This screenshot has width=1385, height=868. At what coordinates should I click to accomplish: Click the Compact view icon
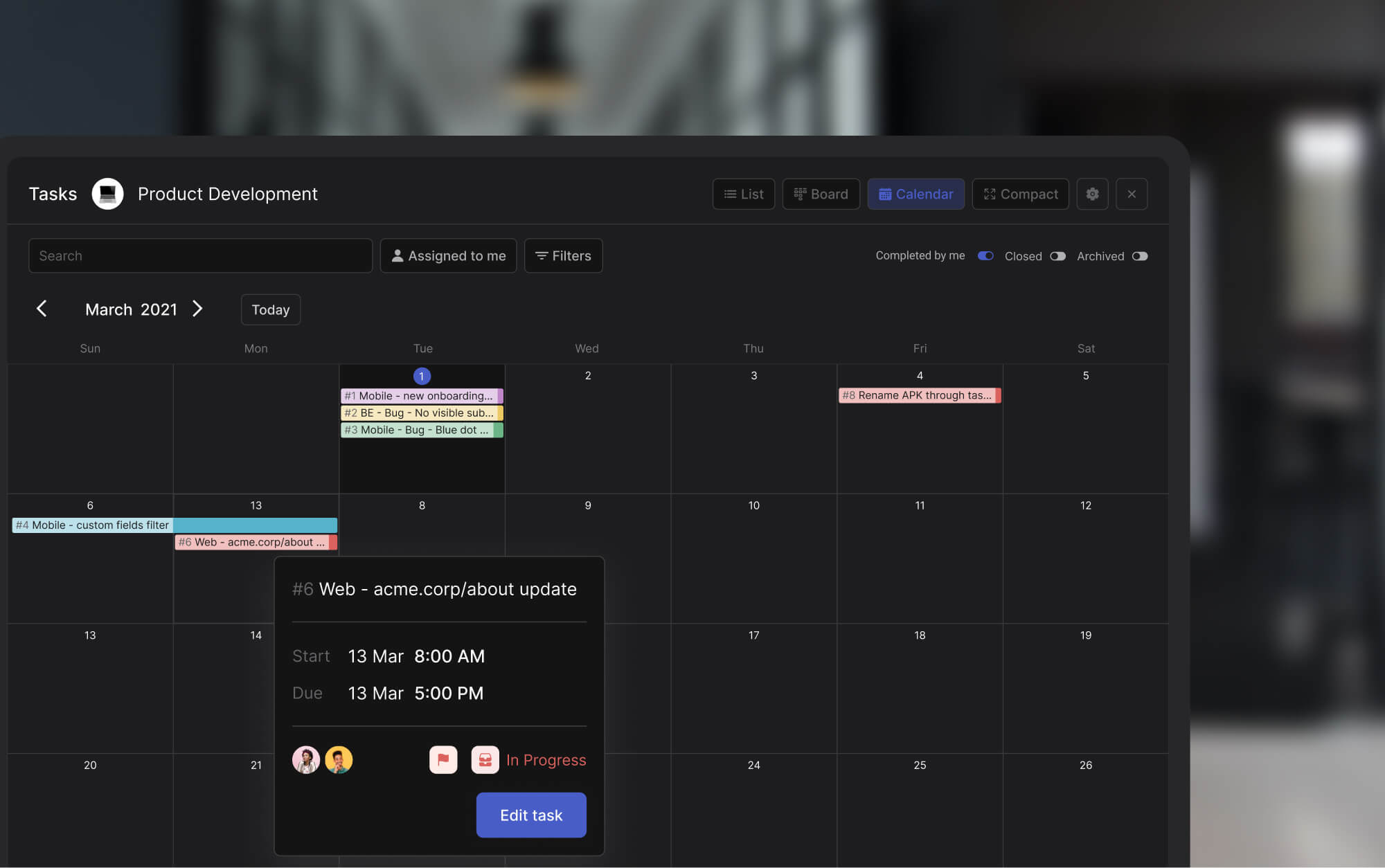point(990,194)
